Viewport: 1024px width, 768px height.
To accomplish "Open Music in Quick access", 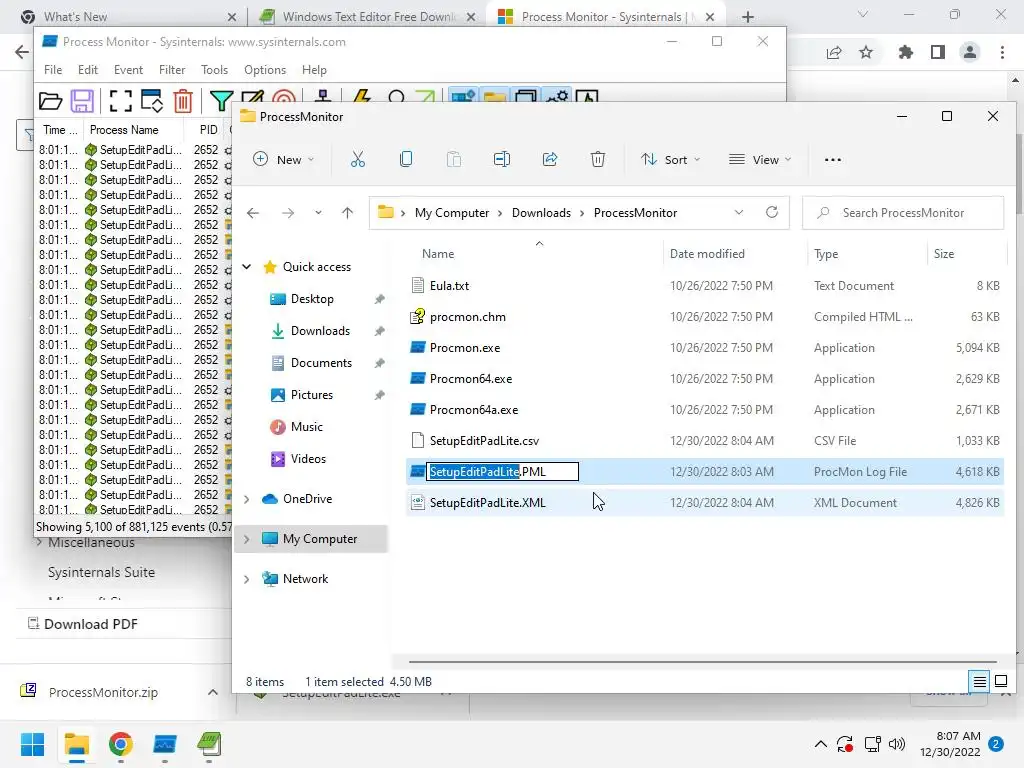I will point(307,427).
